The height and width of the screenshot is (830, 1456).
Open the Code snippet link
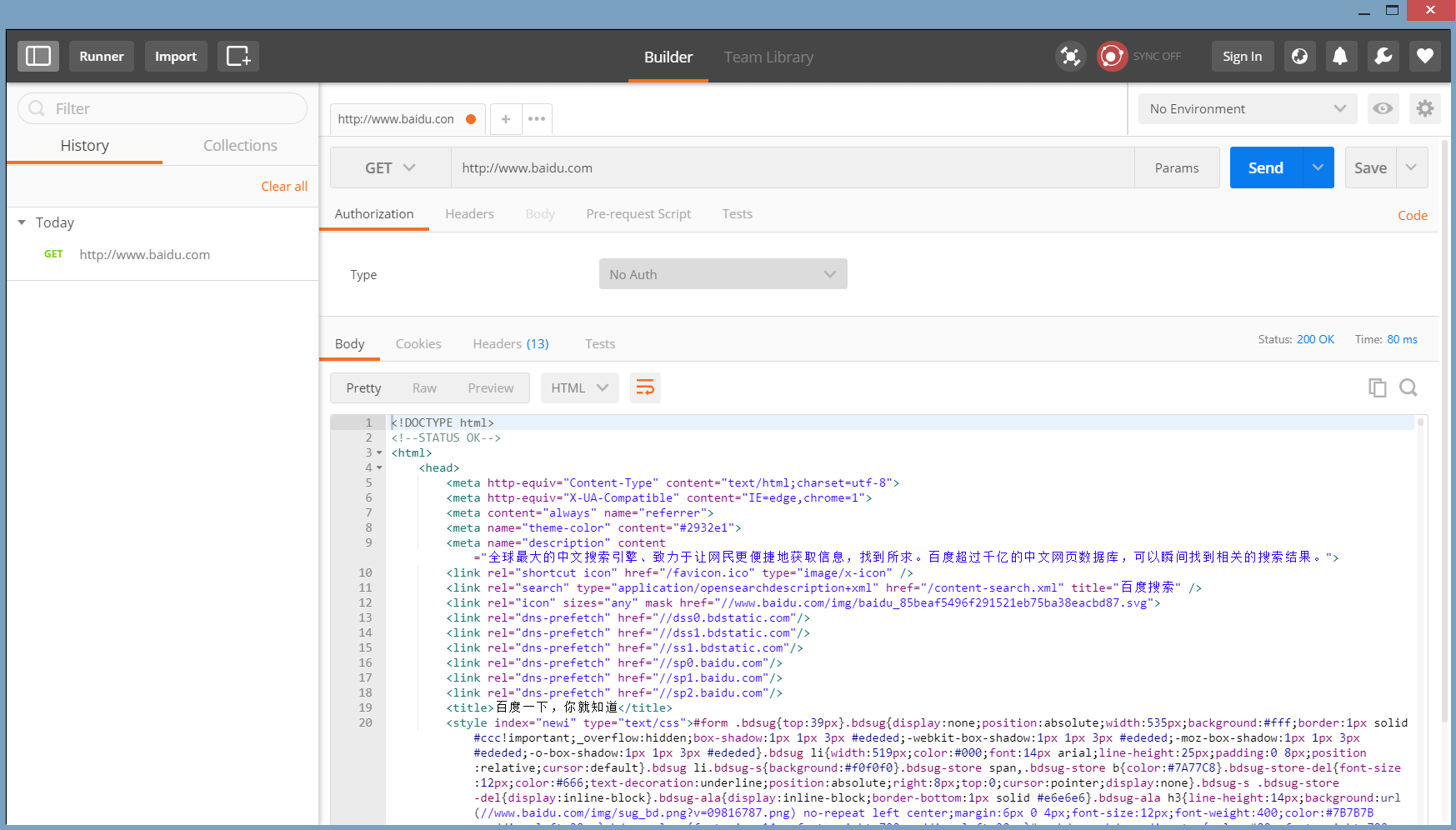click(x=1413, y=215)
